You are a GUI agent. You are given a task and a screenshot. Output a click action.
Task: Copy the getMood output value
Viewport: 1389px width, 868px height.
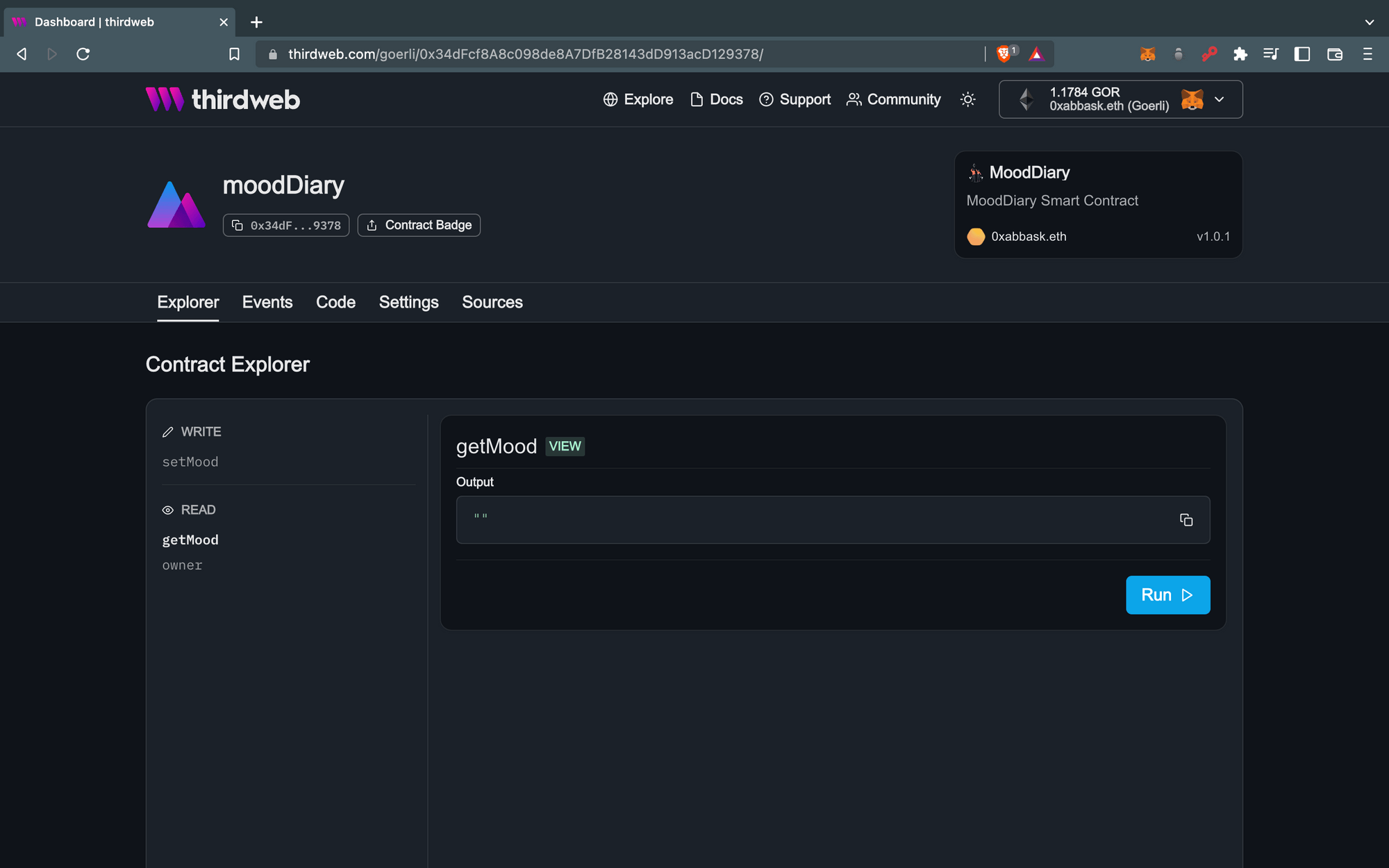pyautogui.click(x=1186, y=519)
